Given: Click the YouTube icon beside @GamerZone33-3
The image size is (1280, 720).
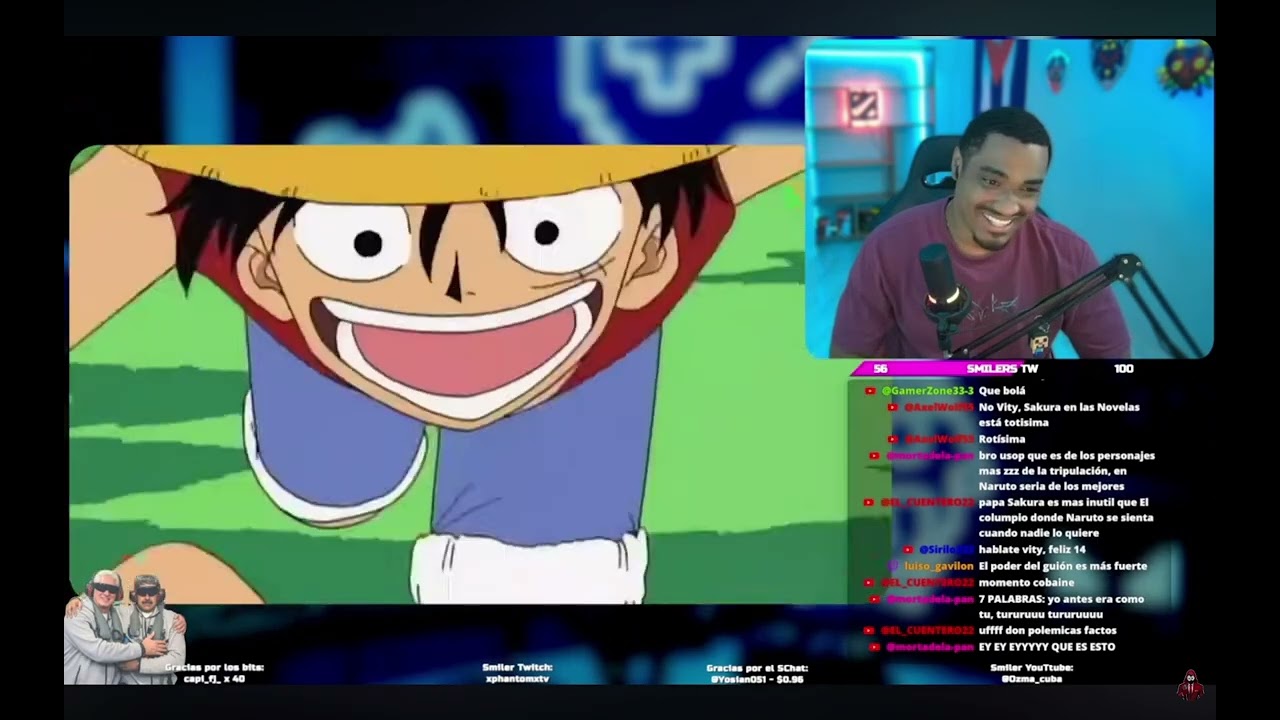Looking at the screenshot, I should pyautogui.click(x=870, y=391).
